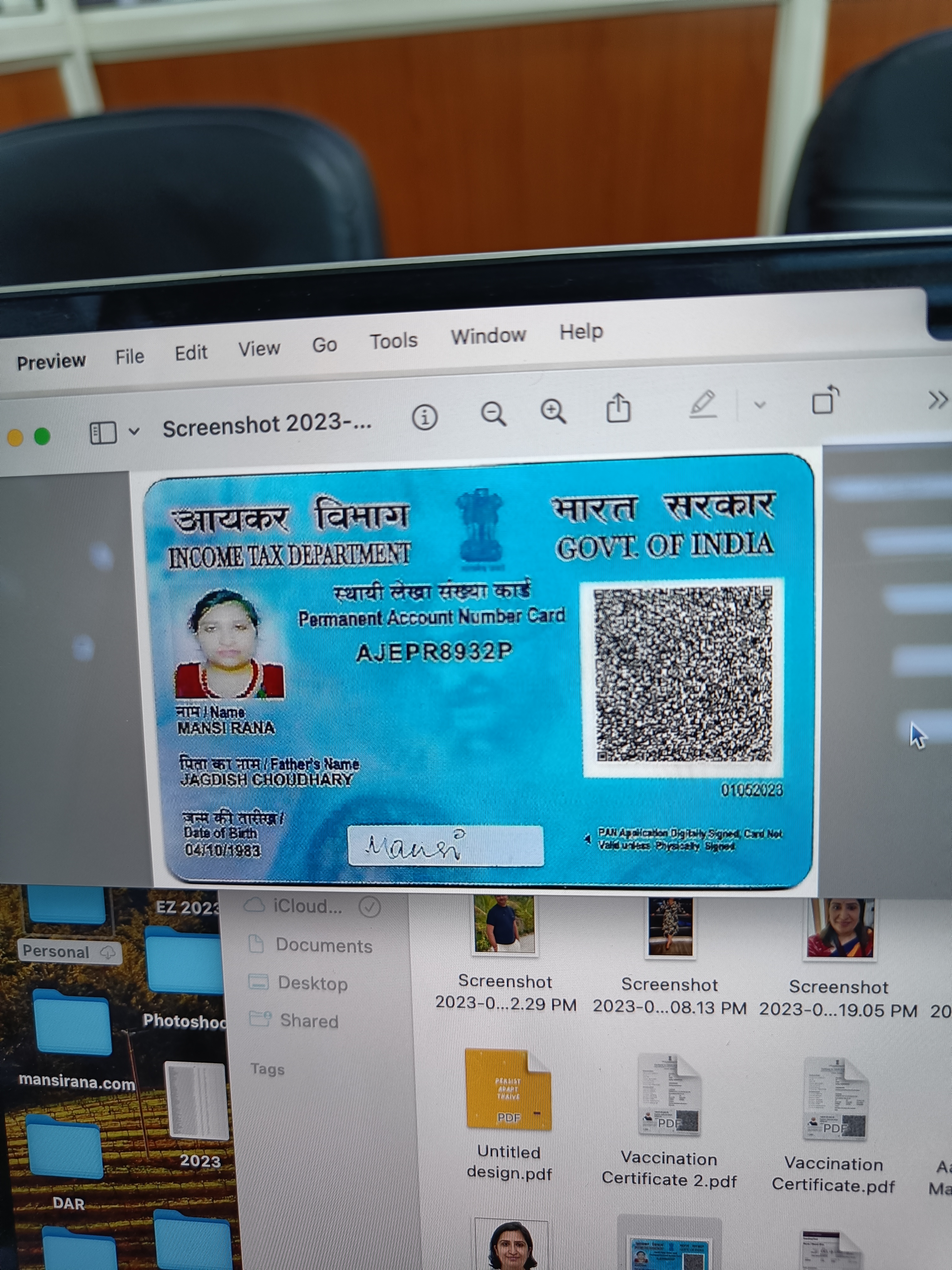This screenshot has height=1270, width=952.
Task: Open the View menu
Action: (x=259, y=349)
